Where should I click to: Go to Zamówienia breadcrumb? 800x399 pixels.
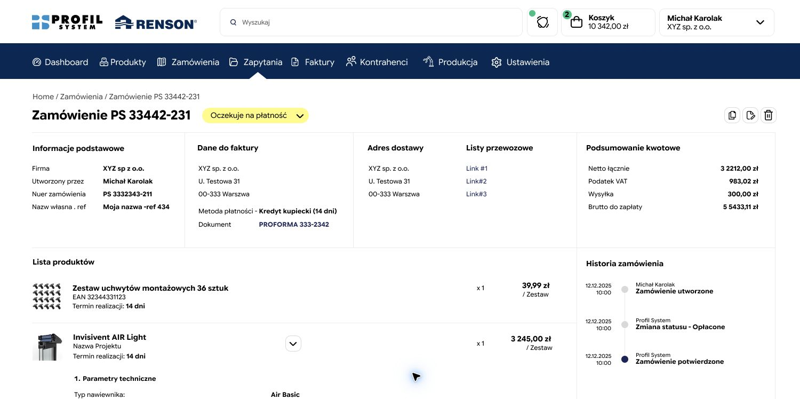pos(81,96)
